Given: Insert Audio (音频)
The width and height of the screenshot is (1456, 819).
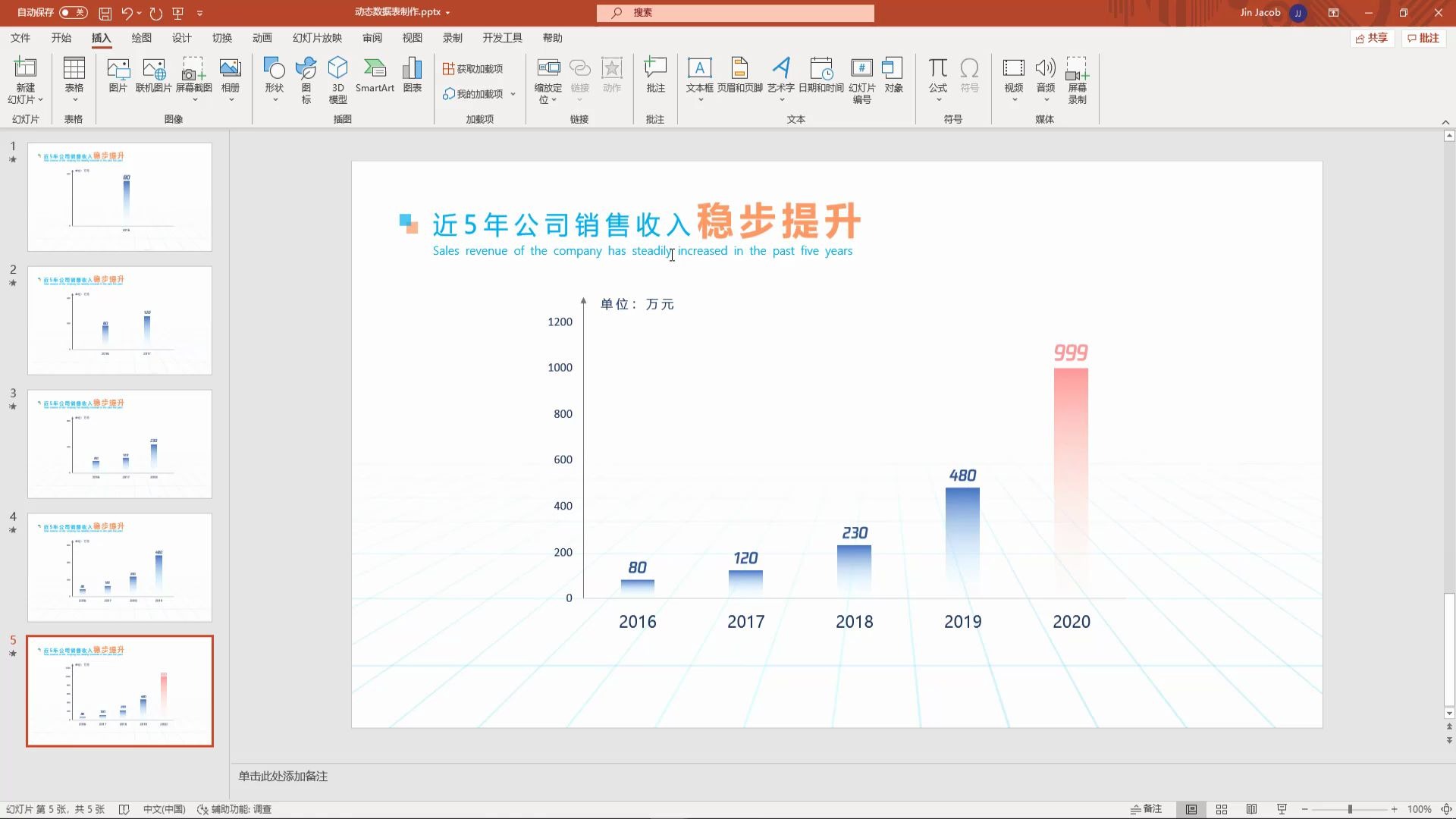Looking at the screenshot, I should pyautogui.click(x=1046, y=80).
